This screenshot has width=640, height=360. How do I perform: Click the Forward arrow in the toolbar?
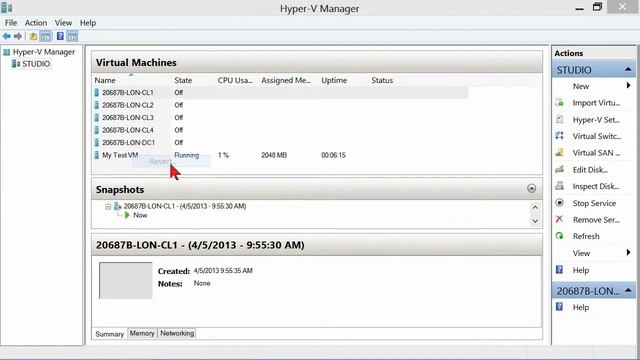[x=18, y=36]
